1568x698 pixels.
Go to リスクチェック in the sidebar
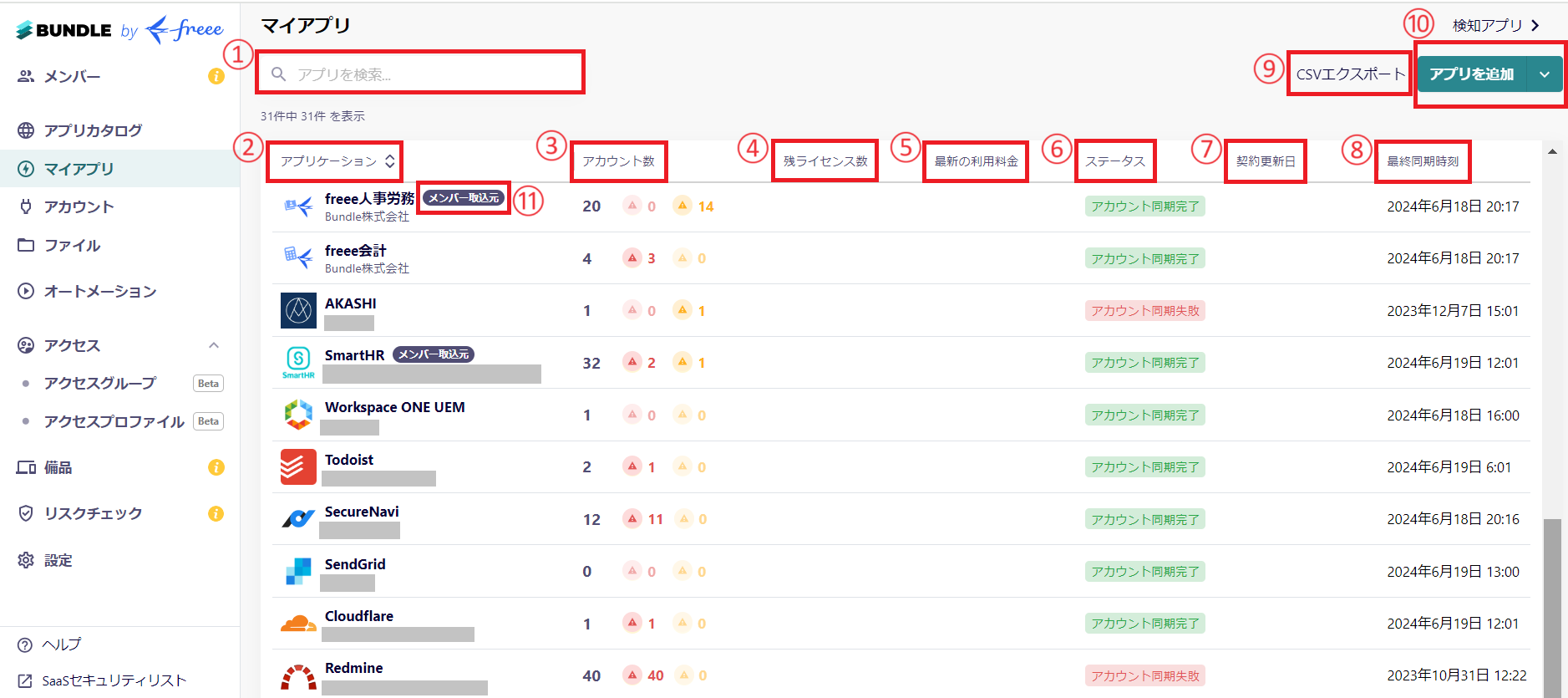coord(93,513)
